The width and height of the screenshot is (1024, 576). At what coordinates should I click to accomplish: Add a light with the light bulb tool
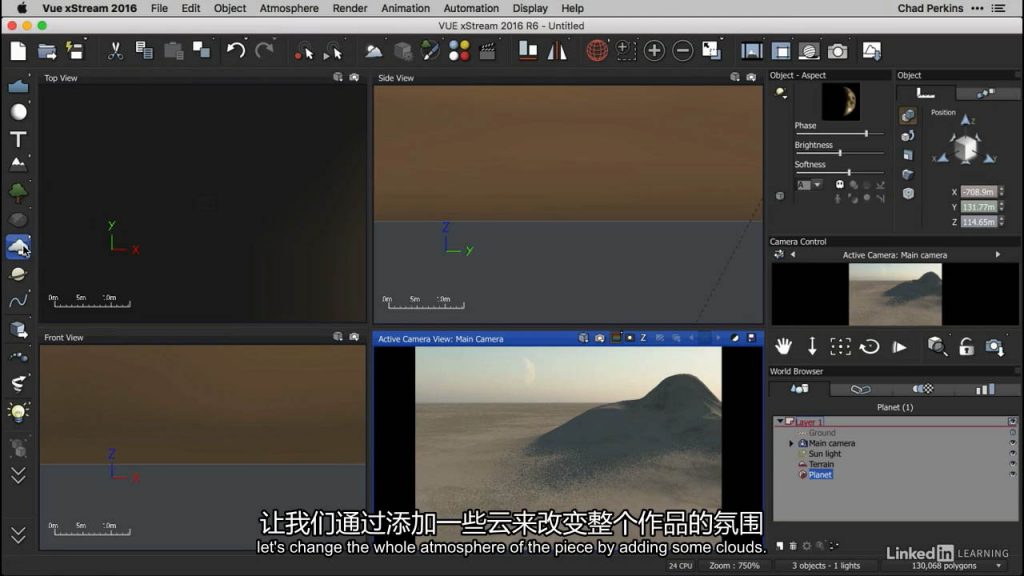pyautogui.click(x=18, y=411)
